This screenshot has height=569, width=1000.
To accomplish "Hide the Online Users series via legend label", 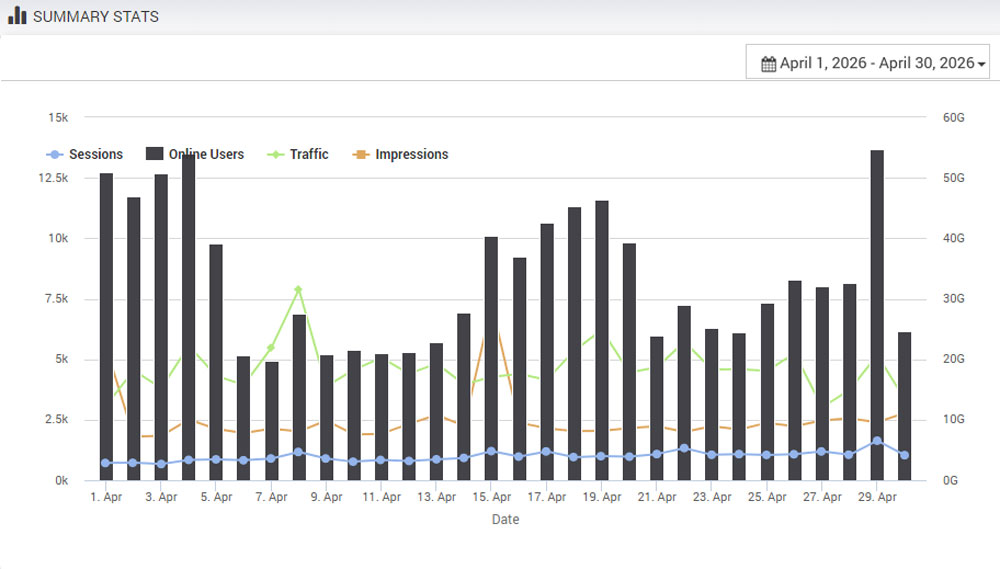I will click(206, 154).
